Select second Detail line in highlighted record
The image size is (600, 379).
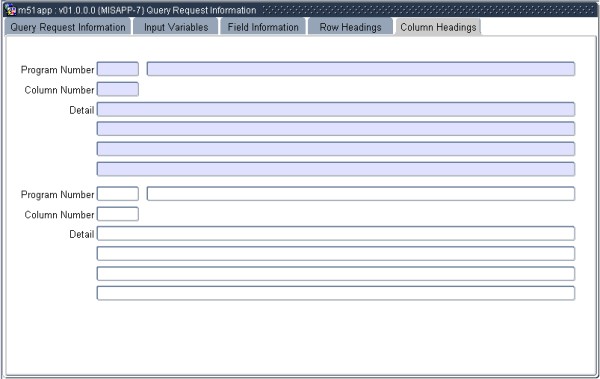336,129
